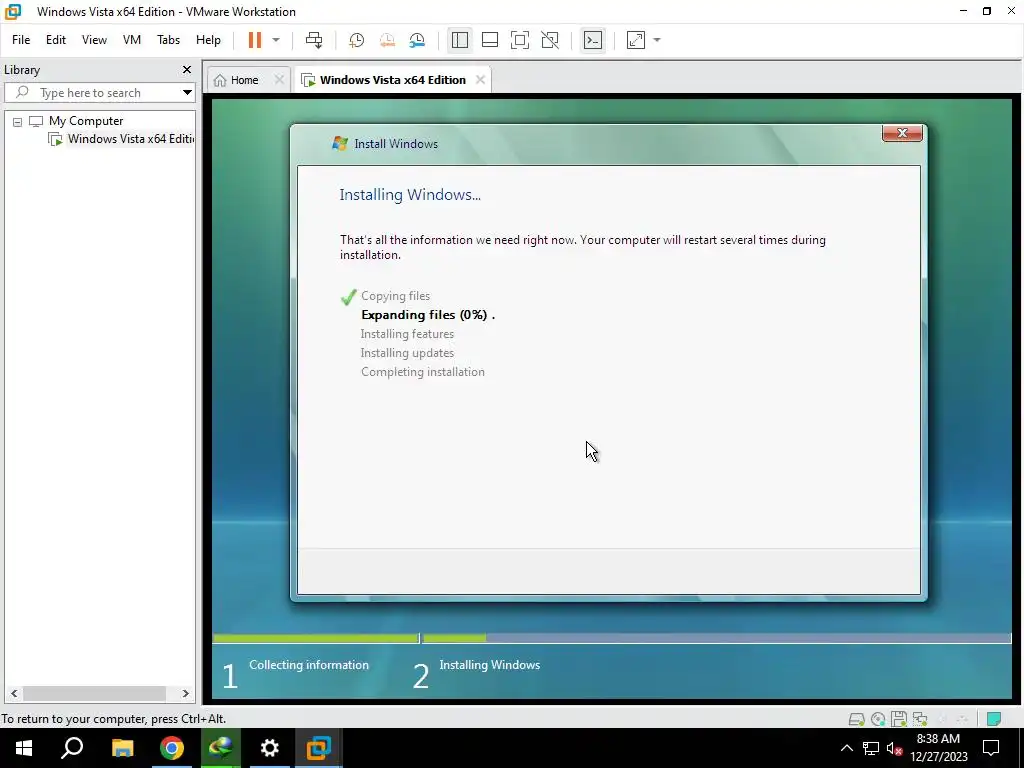Open the View menu
The height and width of the screenshot is (768, 1024).
(94, 40)
